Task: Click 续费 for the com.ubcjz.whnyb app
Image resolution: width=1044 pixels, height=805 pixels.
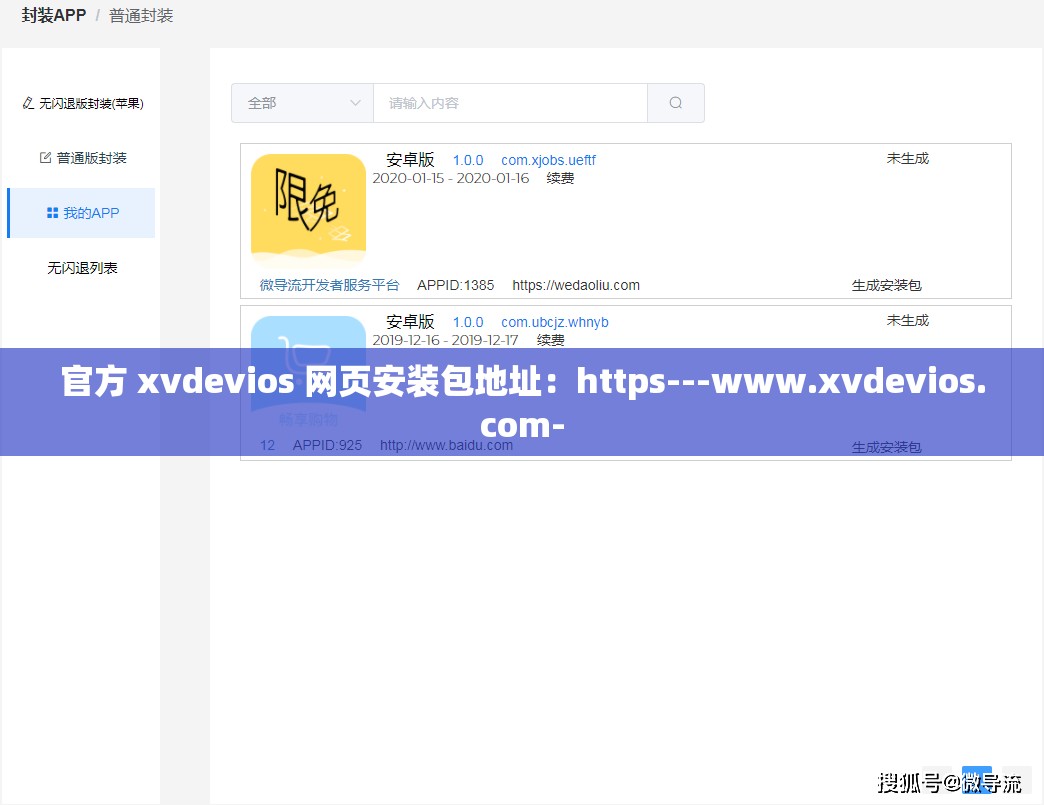Action: click(x=551, y=340)
